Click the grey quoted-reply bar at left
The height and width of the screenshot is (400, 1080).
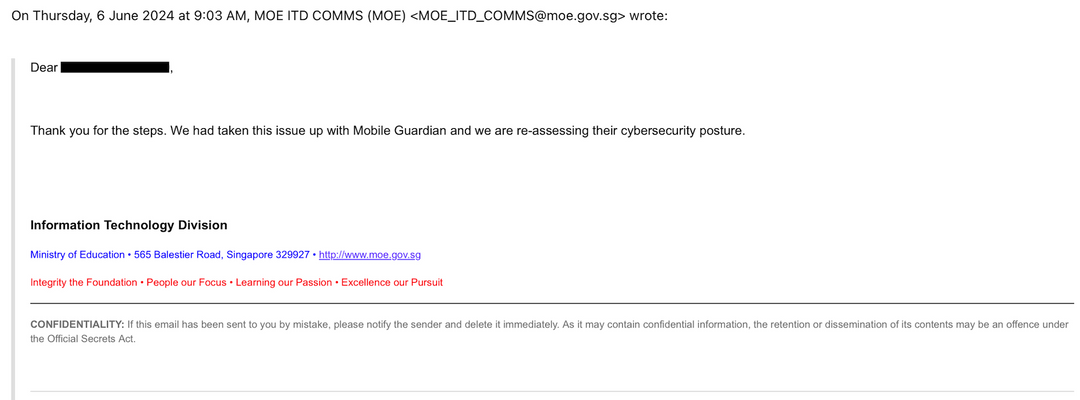12,229
